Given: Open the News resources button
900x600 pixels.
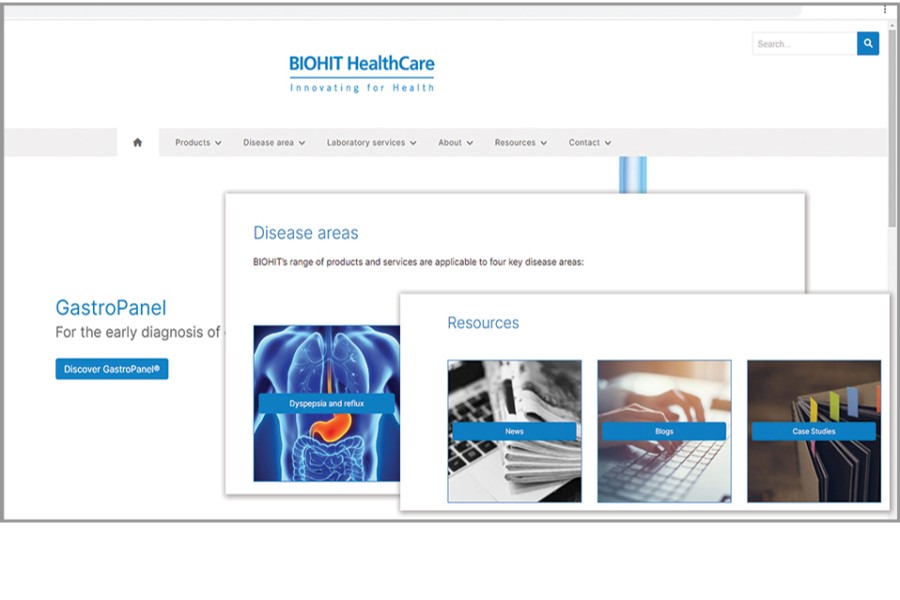Looking at the screenshot, I should coord(514,431).
